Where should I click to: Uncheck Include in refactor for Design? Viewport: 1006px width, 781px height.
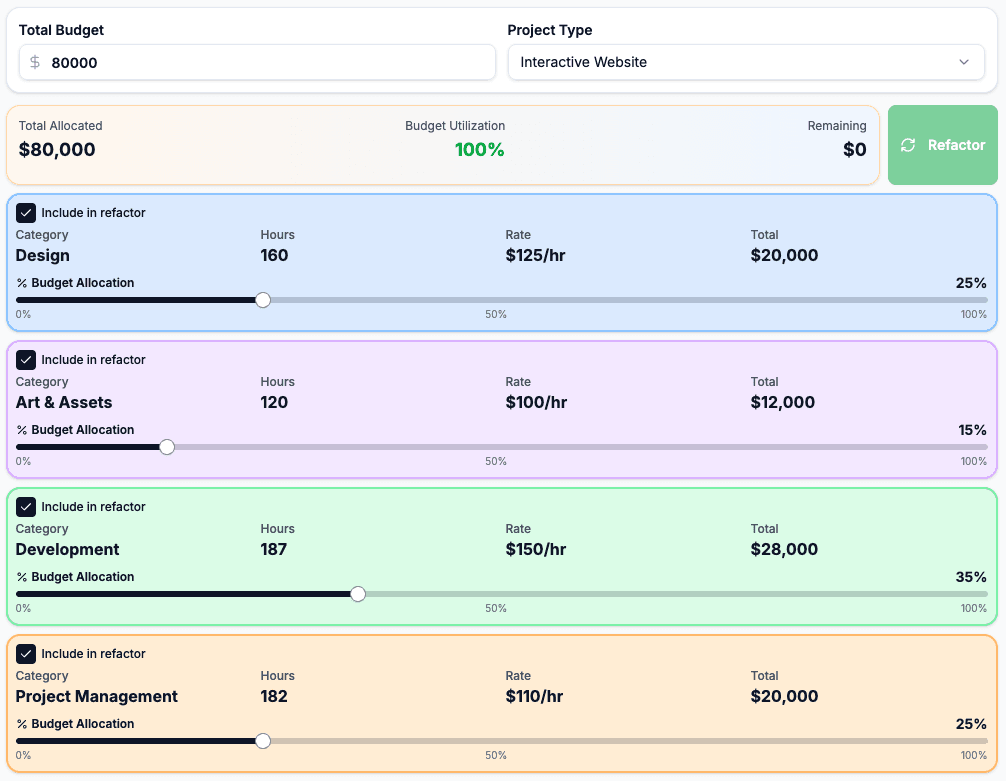point(26,213)
